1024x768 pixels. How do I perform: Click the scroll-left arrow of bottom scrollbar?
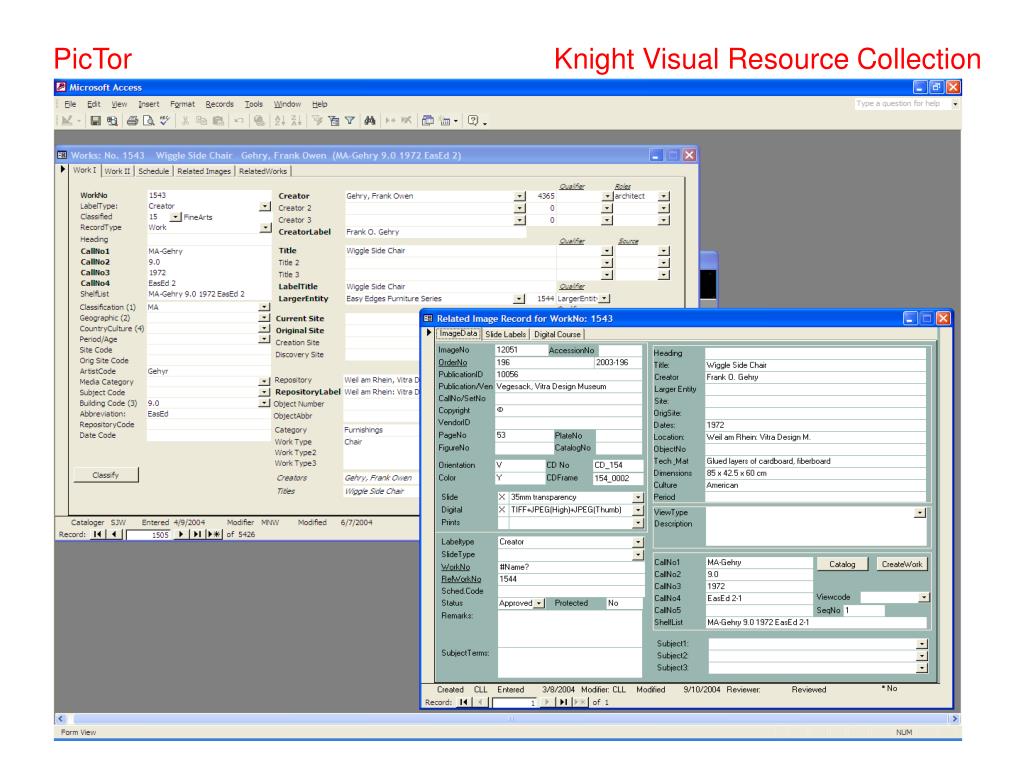point(60,718)
